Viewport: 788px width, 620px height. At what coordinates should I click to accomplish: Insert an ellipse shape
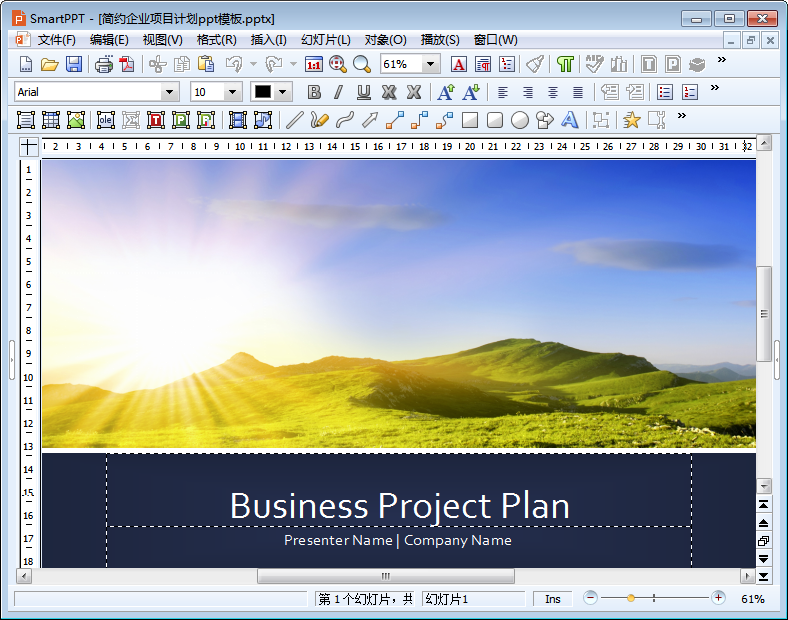coord(520,120)
